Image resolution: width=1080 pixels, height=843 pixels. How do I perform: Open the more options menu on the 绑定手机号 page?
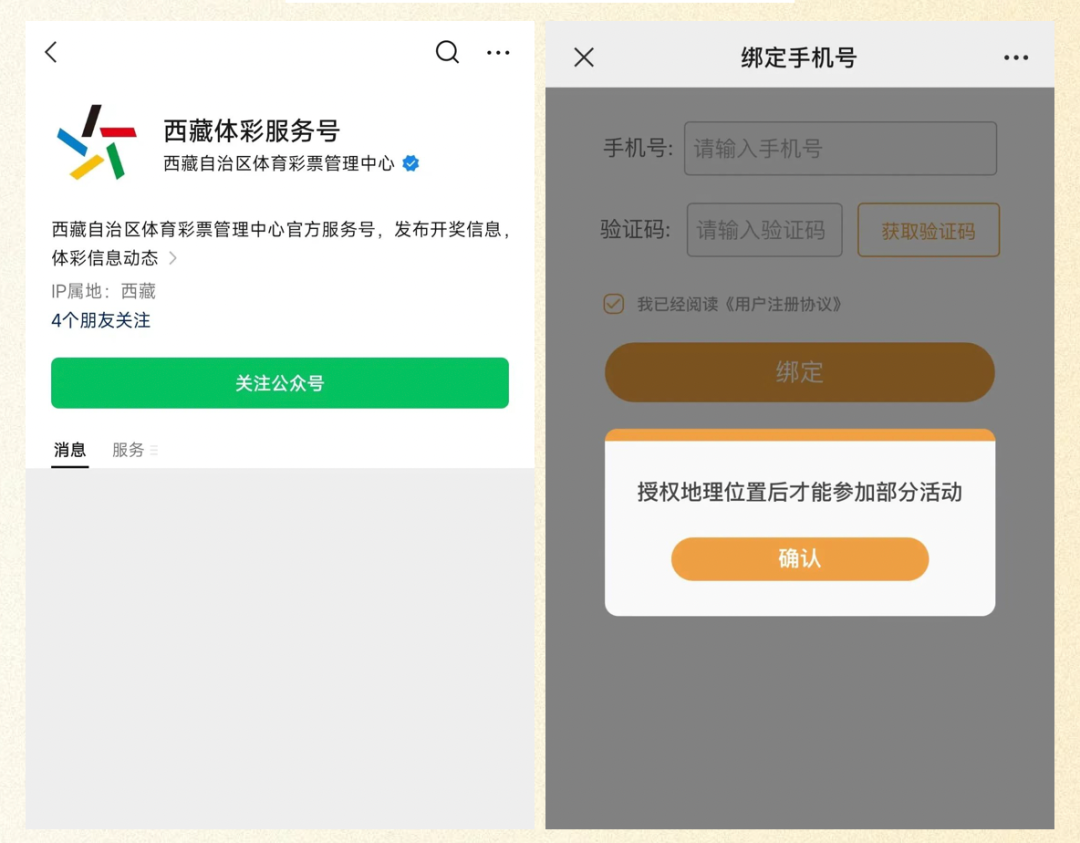(1016, 58)
